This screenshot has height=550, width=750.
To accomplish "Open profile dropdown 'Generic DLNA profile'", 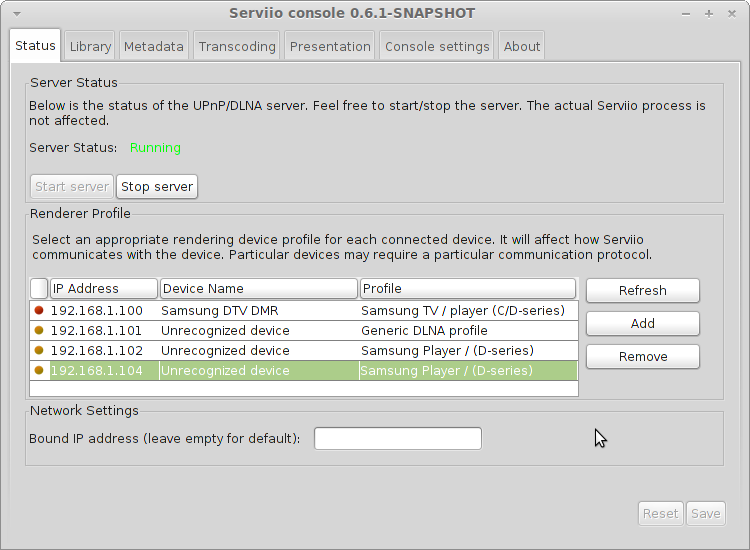I will [468, 330].
